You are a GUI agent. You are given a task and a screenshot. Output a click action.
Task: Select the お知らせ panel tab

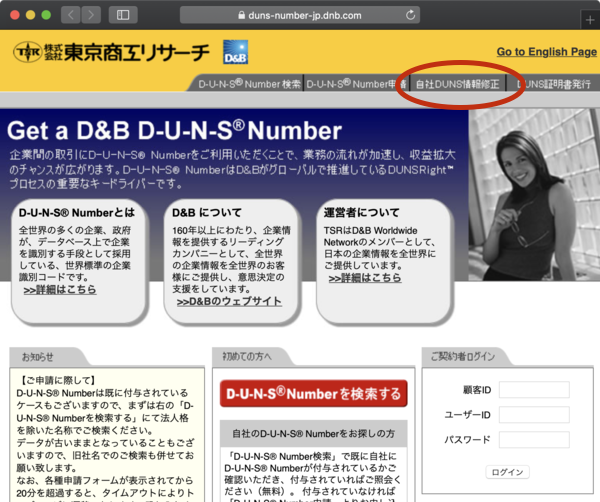coord(48,357)
